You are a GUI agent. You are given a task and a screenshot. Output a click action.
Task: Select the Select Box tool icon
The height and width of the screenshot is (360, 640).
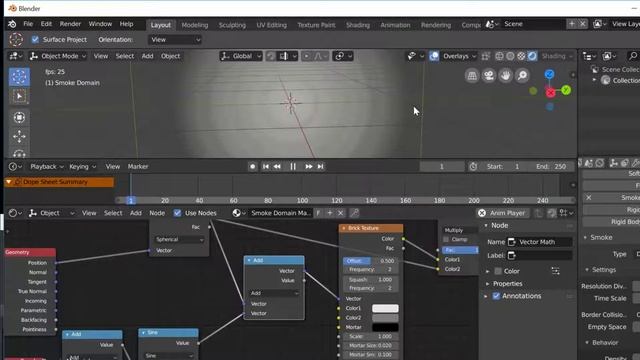tap(19, 96)
